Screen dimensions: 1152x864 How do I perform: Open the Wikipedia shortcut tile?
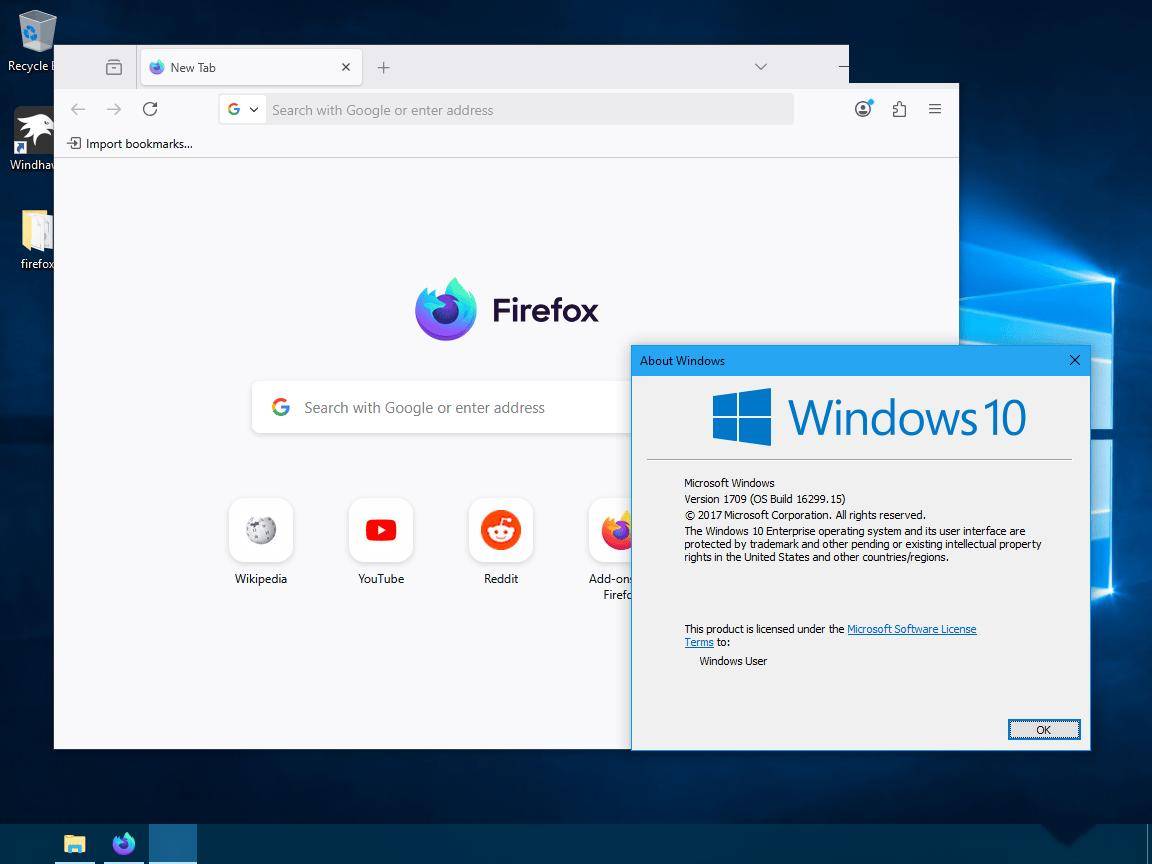[x=261, y=542]
